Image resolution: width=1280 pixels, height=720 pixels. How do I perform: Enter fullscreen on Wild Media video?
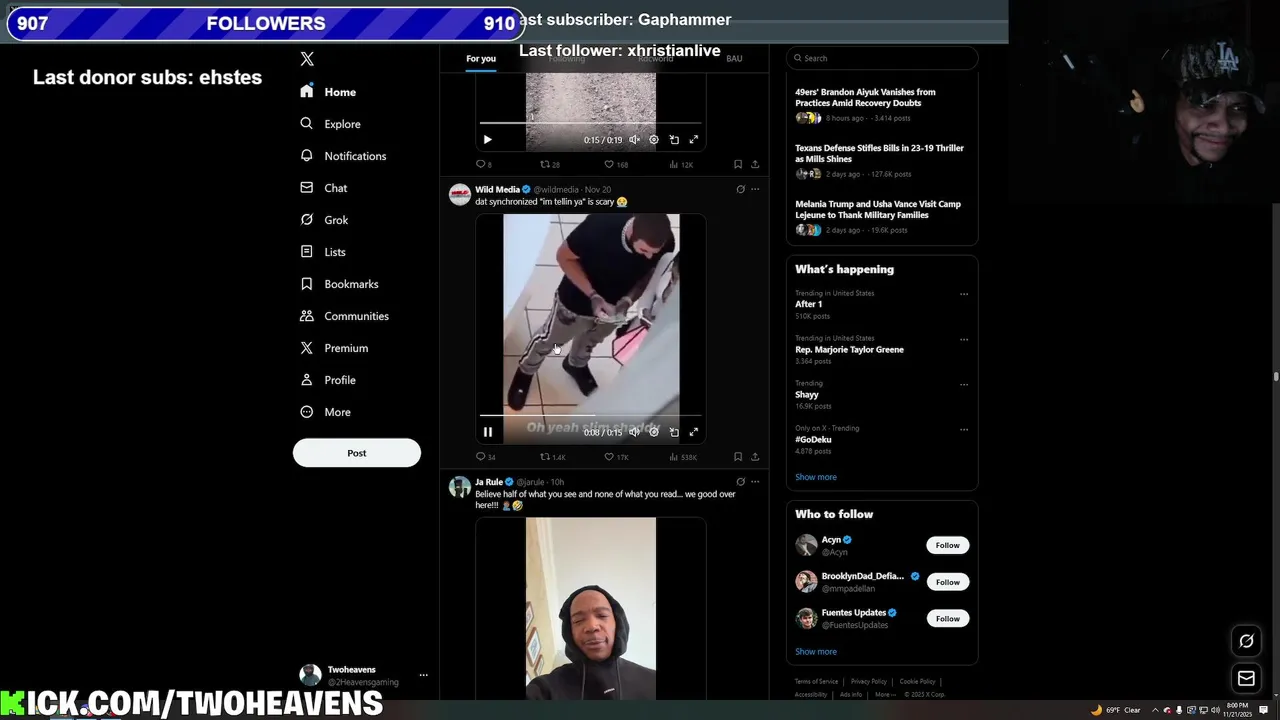click(694, 432)
